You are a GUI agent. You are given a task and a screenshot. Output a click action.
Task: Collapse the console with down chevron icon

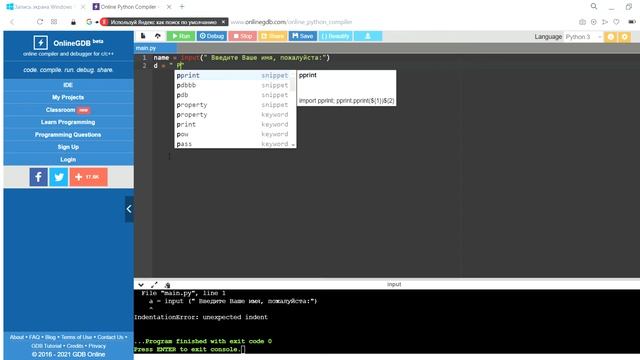(141, 285)
